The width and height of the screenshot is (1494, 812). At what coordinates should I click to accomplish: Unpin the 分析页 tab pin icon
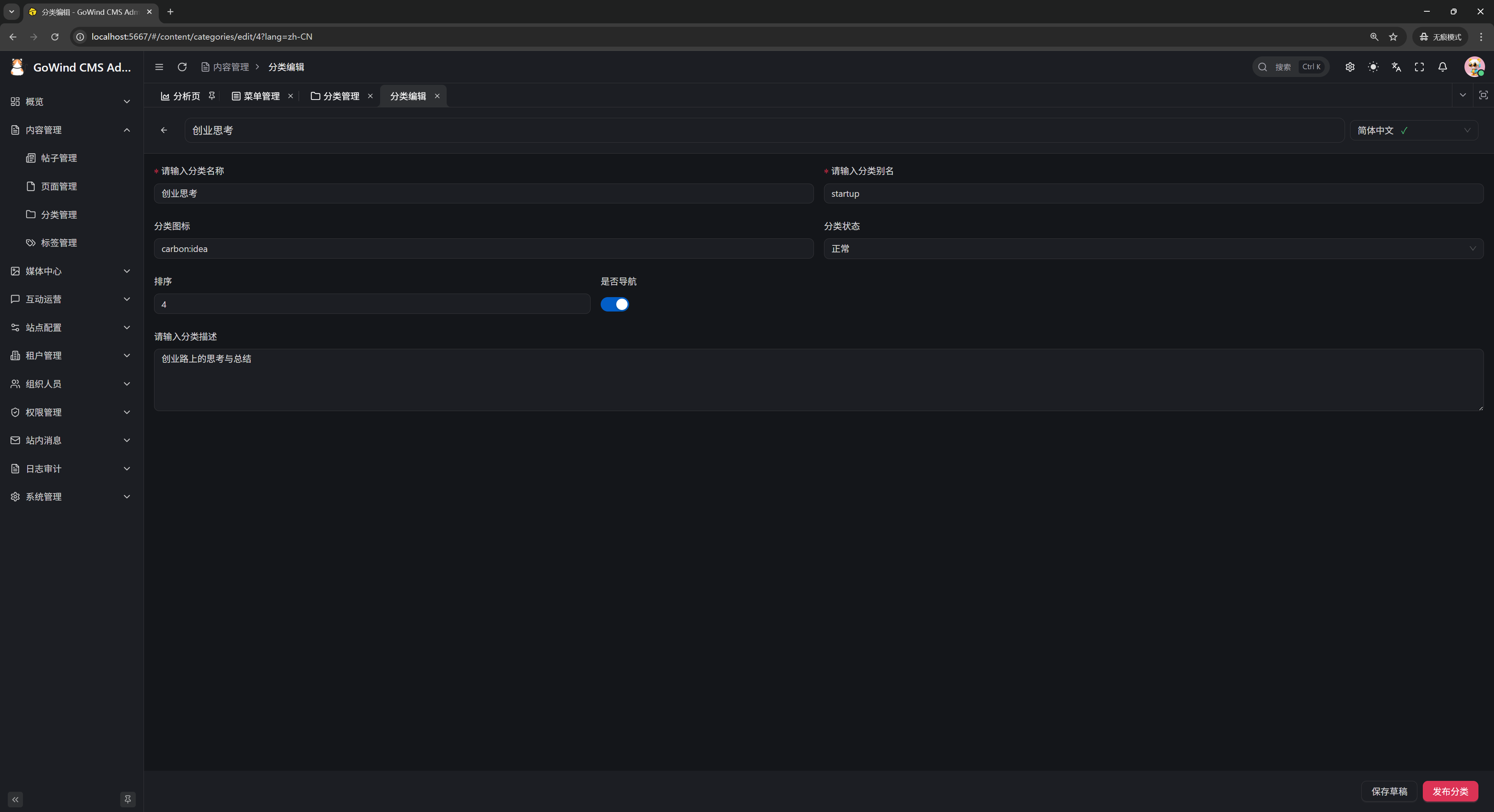pyautogui.click(x=212, y=96)
